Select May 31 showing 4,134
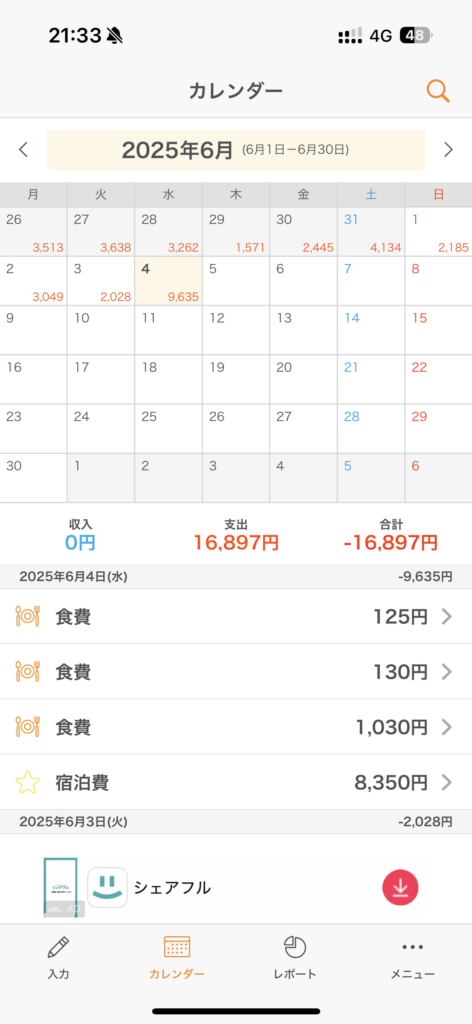This screenshot has width=472, height=1024. [371, 232]
